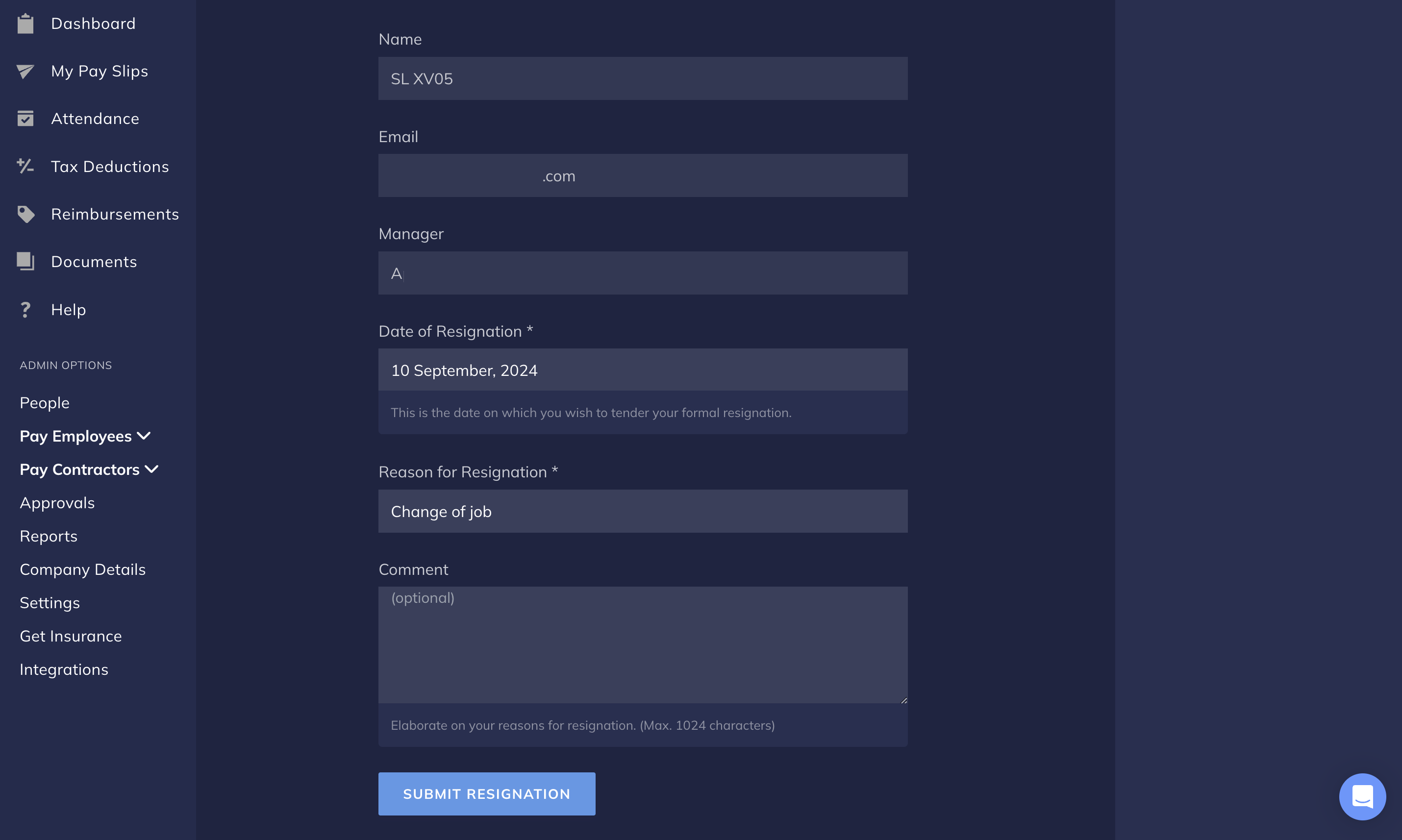1402x840 pixels.
Task: Navigate to Attendance section
Action: (94, 118)
